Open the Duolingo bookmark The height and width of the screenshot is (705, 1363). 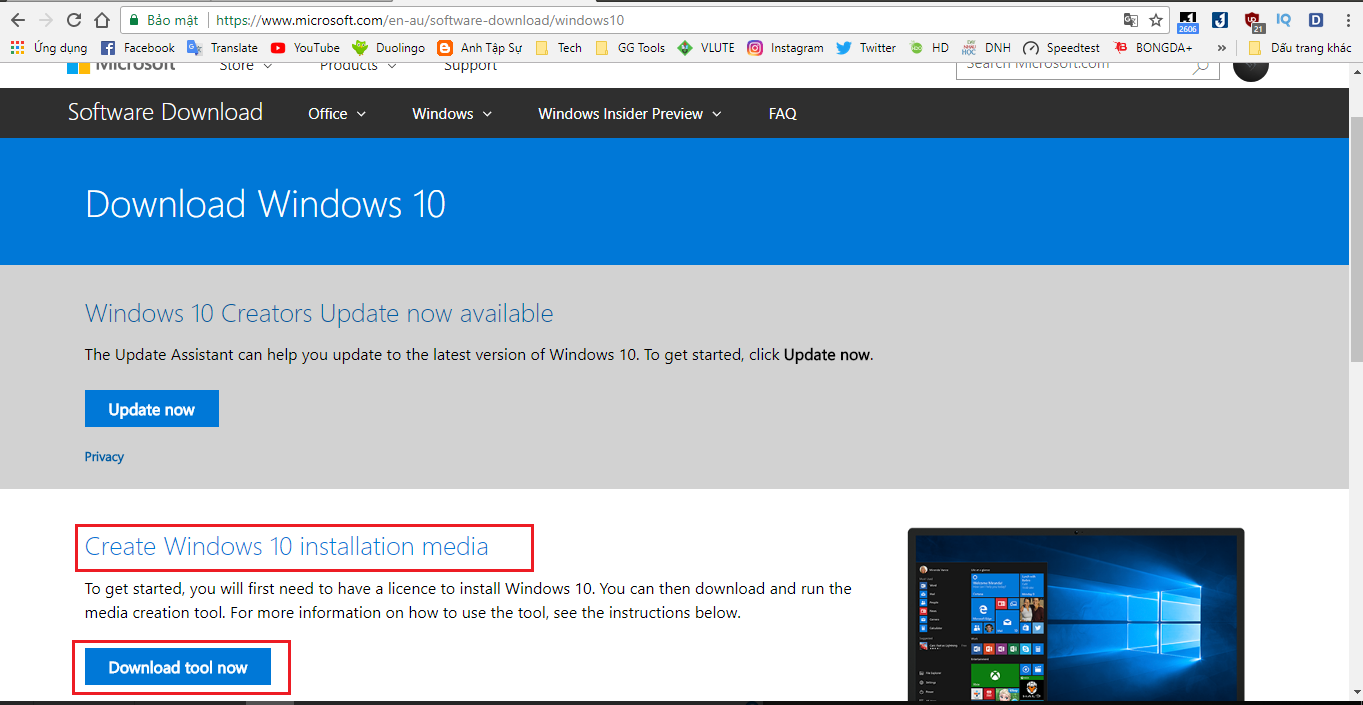pyautogui.click(x=388, y=48)
